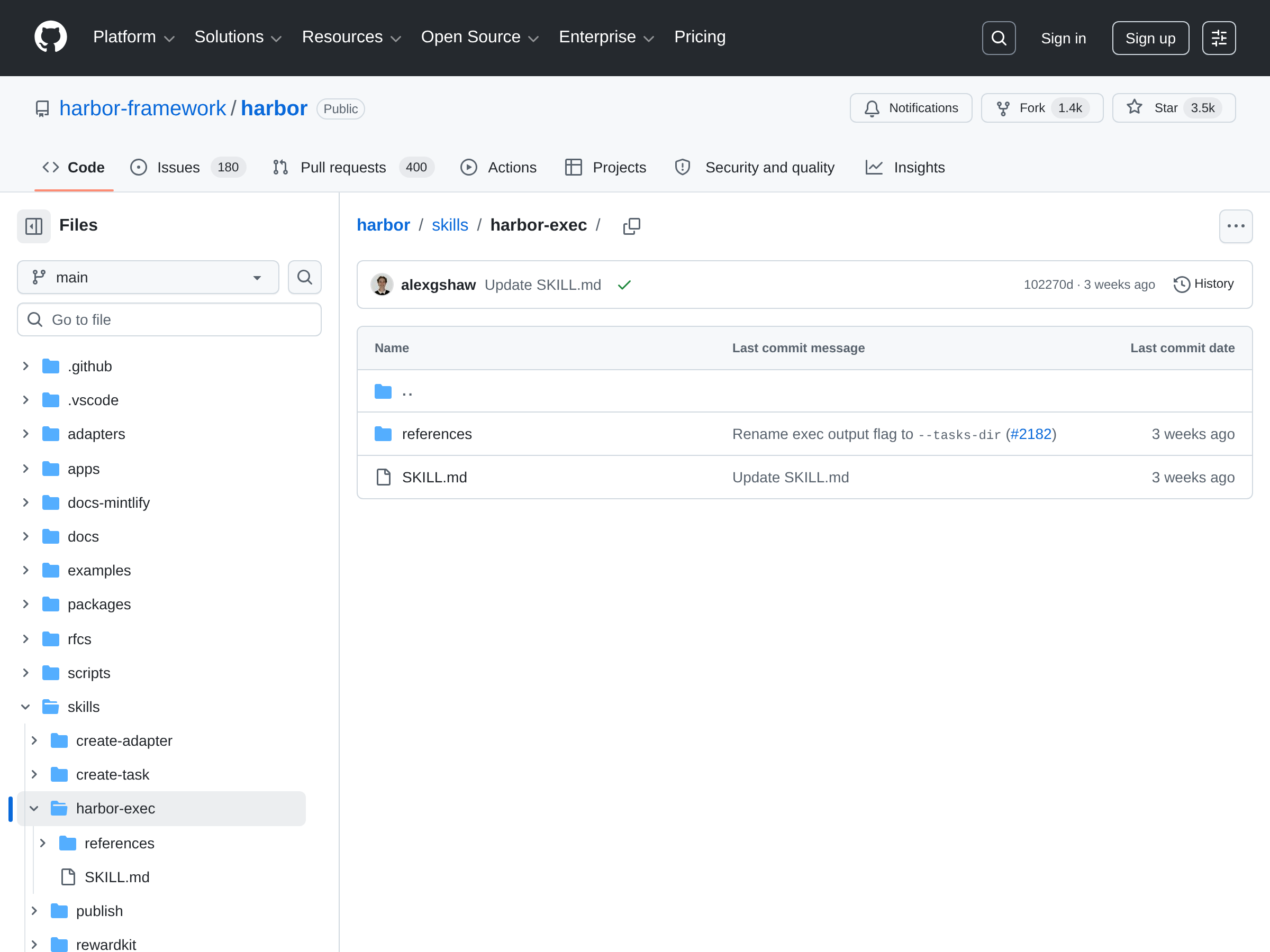Open the Update SKILL.md commit link in the header
The height and width of the screenshot is (952, 1270).
pos(542,285)
